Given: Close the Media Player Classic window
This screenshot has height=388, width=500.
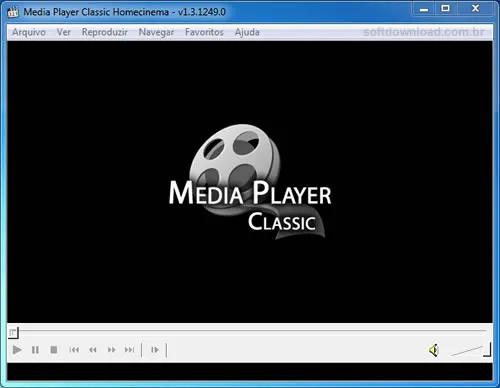Looking at the screenshot, I should coord(476,9).
